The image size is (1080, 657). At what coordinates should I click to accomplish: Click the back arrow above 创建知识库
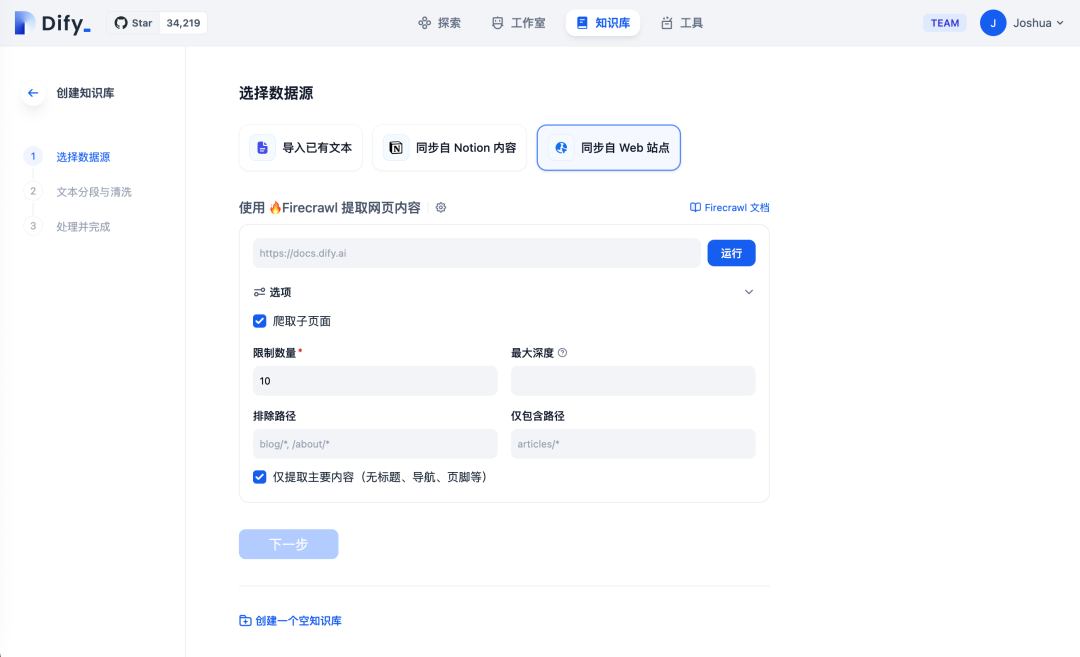tap(33, 91)
